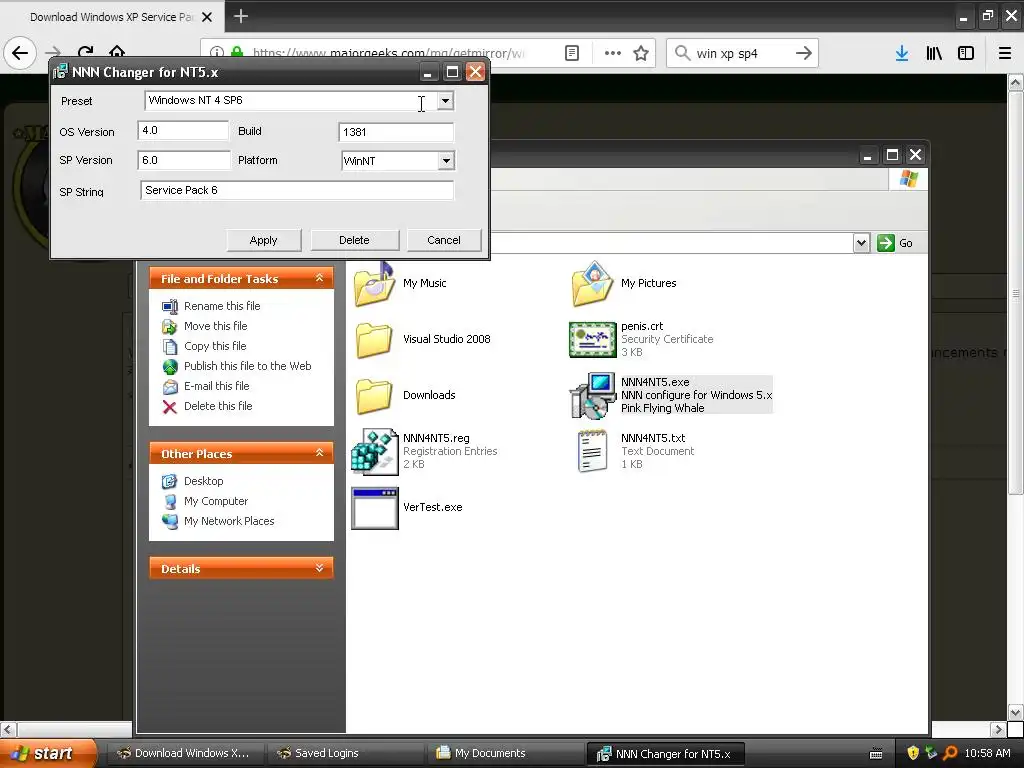Screen dimensions: 1024x768
Task: Click Move this file icon
Action: (x=170, y=326)
